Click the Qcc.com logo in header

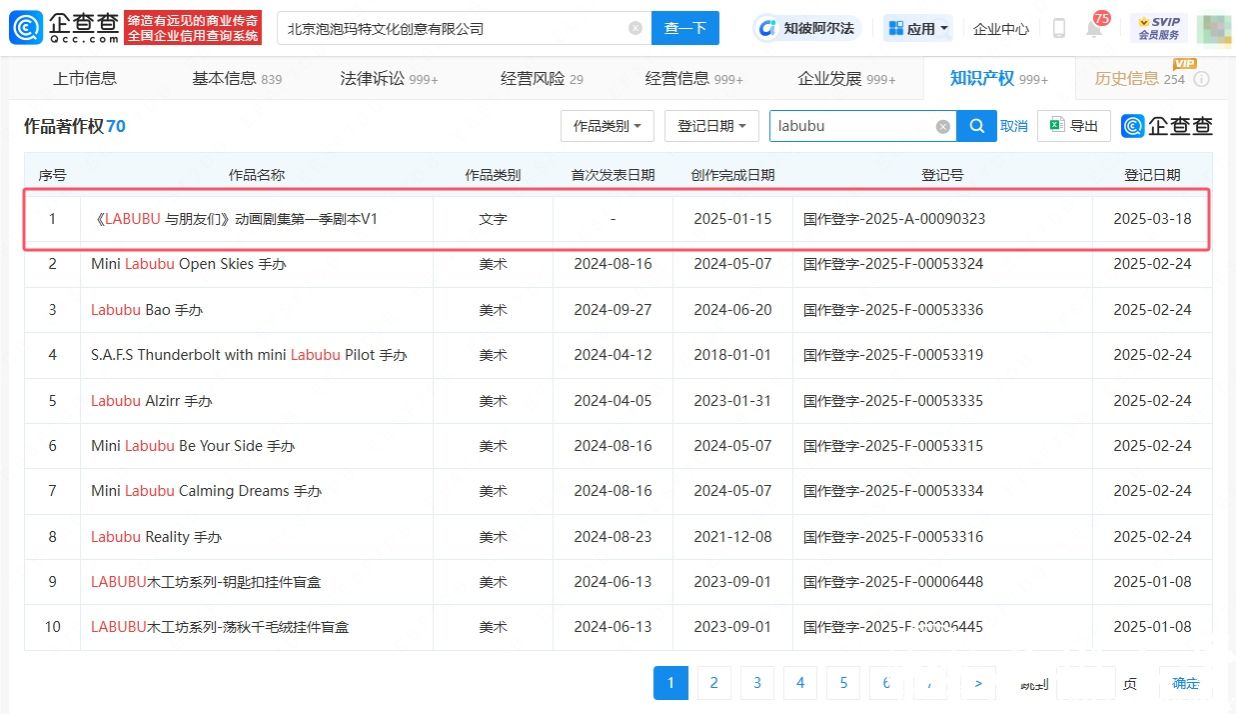coord(64,28)
